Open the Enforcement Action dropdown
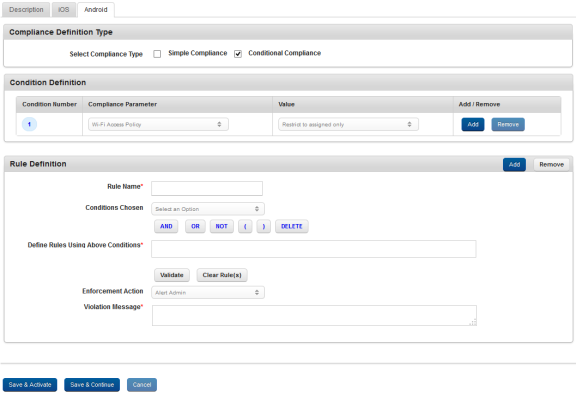Screen dimensions: 576x397 coord(208,293)
